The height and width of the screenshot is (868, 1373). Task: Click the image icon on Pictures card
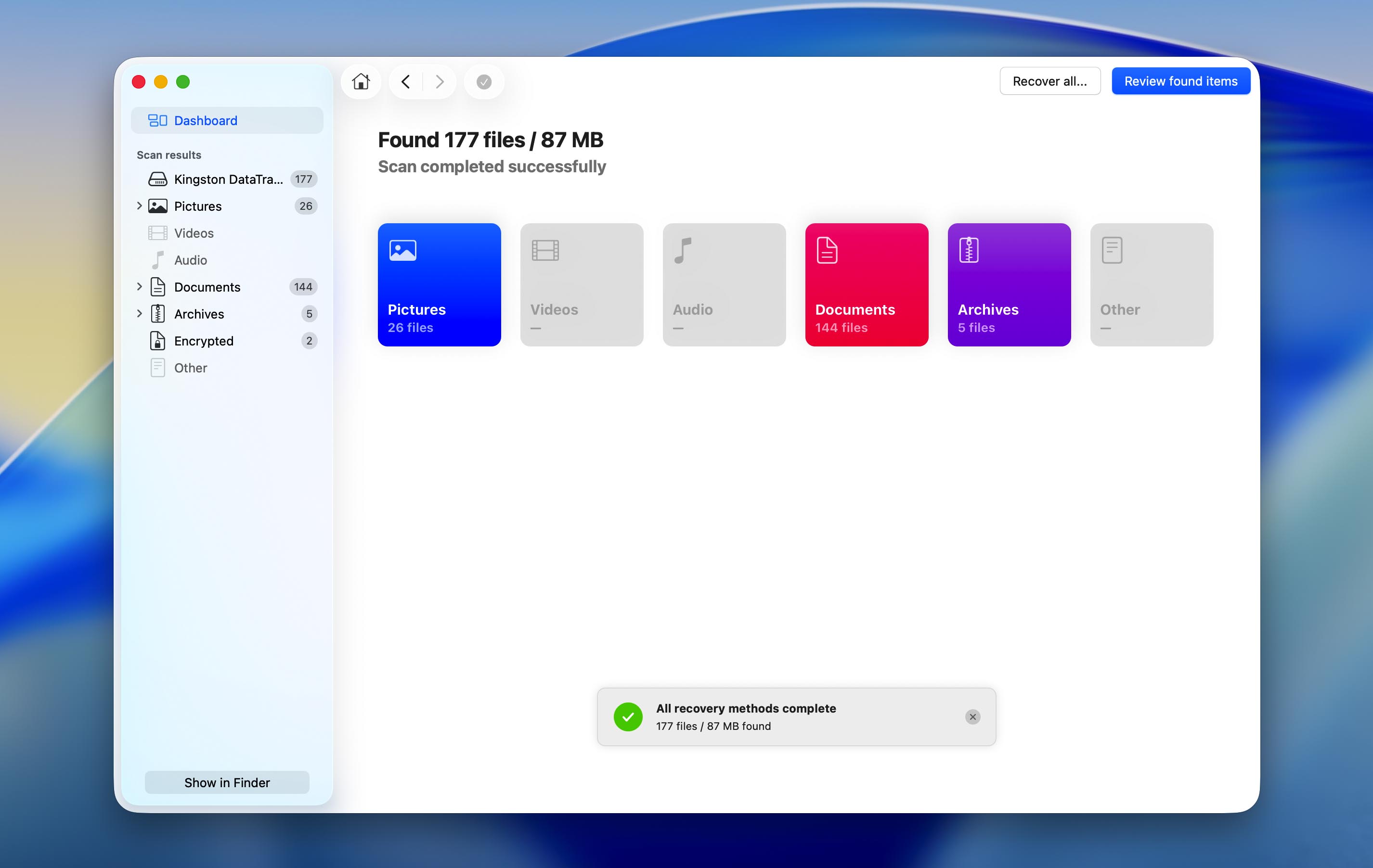click(402, 250)
